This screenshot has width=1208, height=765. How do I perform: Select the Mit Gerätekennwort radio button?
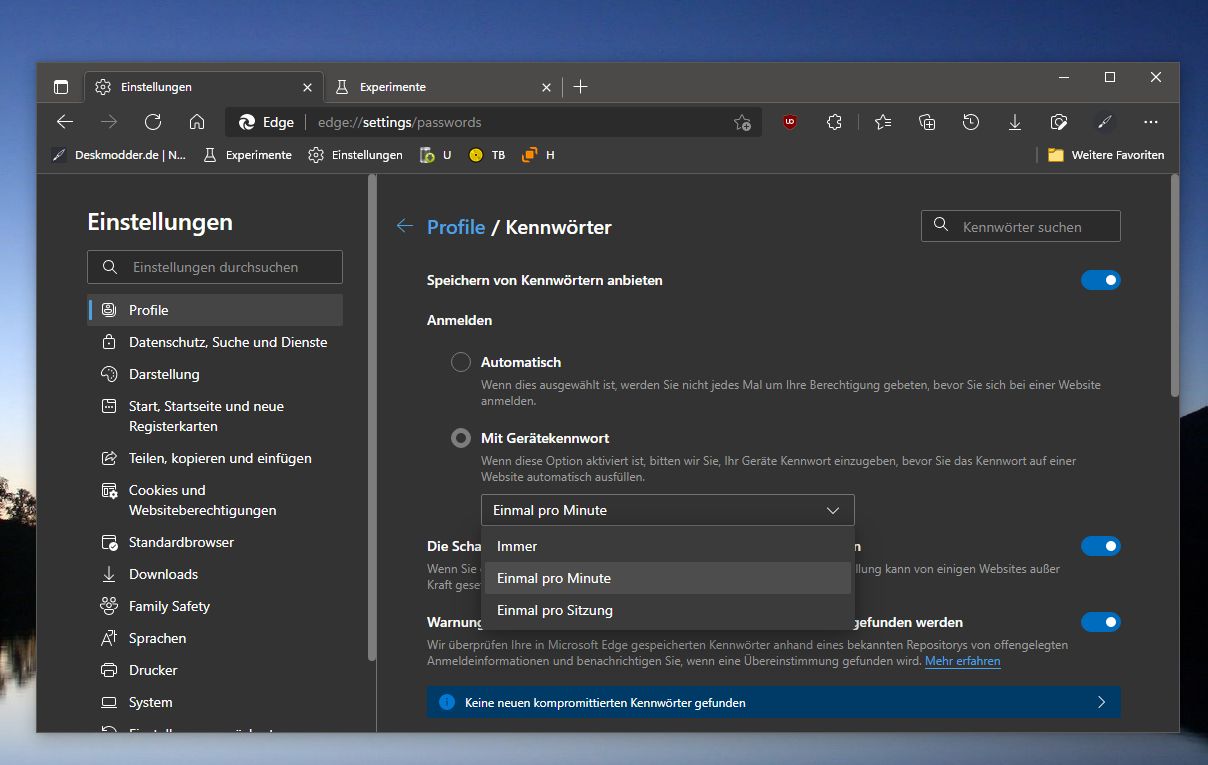tap(461, 438)
